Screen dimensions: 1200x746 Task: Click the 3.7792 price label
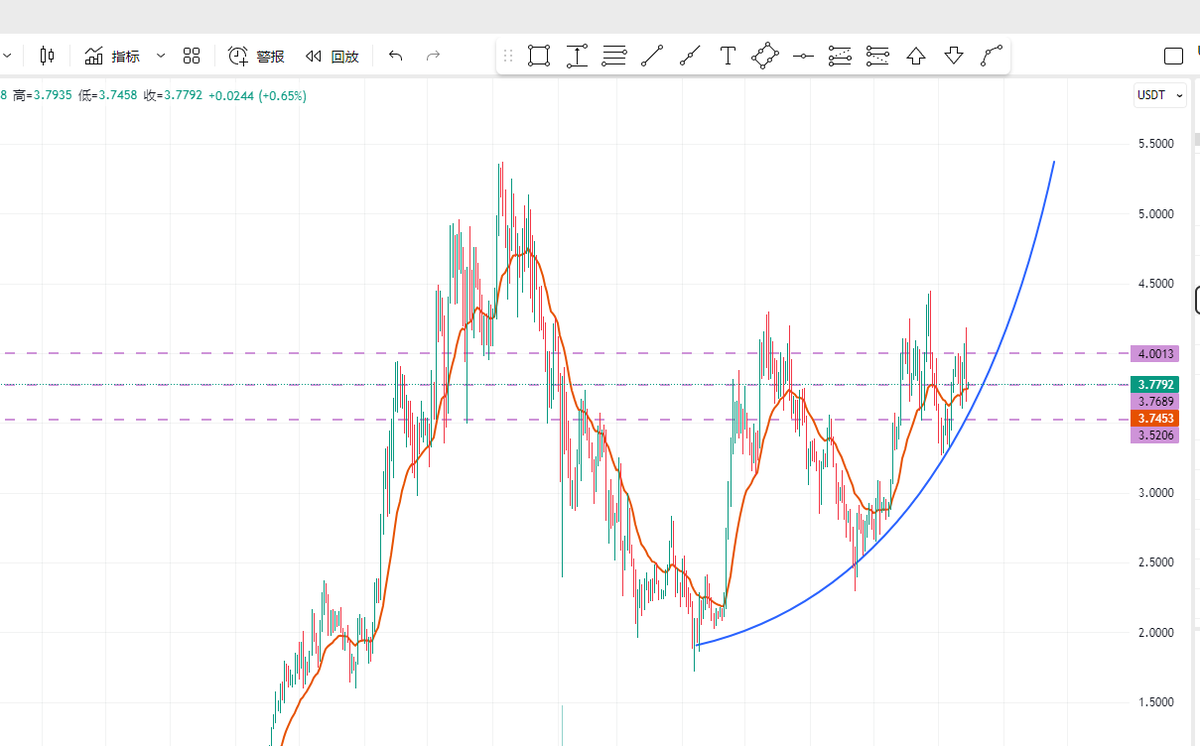1154,384
